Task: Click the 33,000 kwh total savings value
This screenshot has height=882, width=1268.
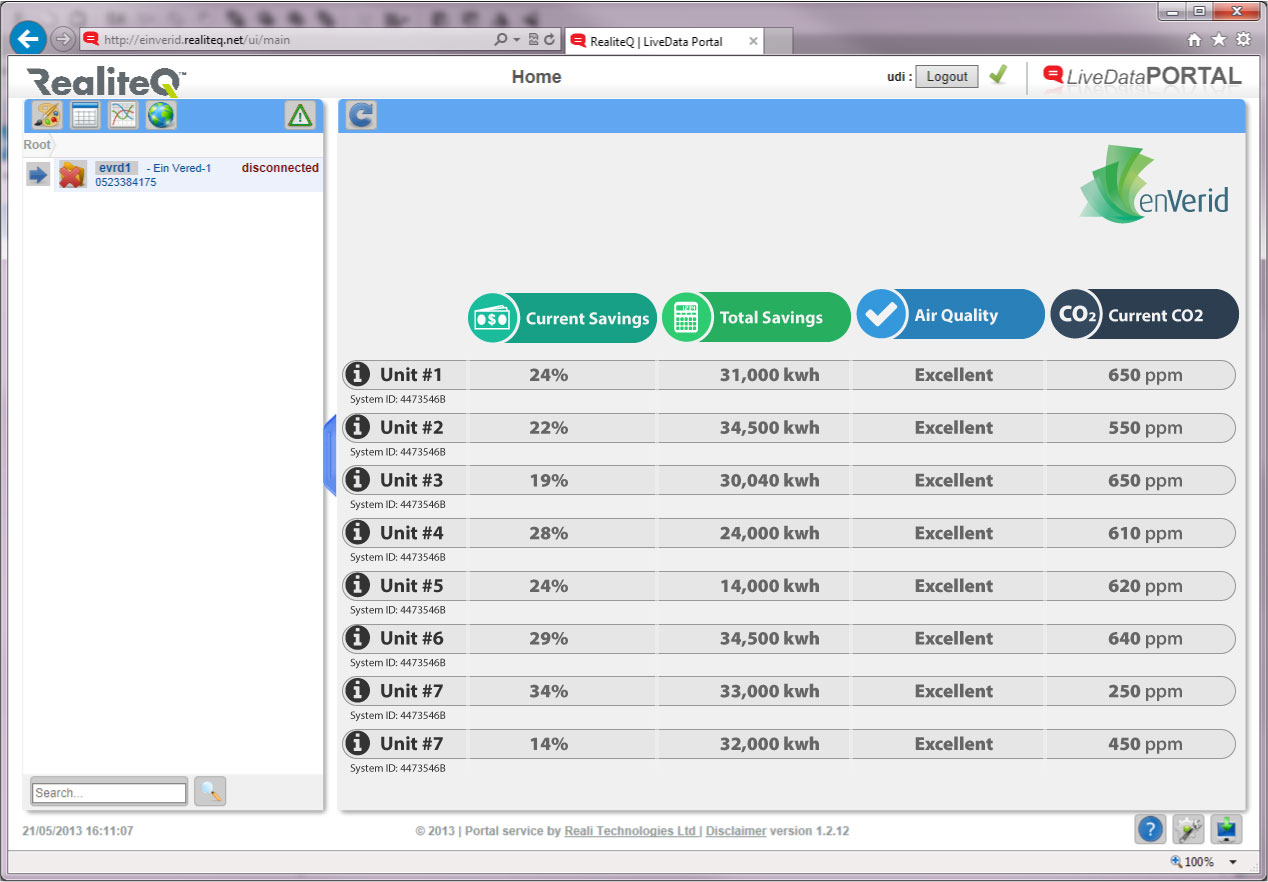Action: (769, 691)
